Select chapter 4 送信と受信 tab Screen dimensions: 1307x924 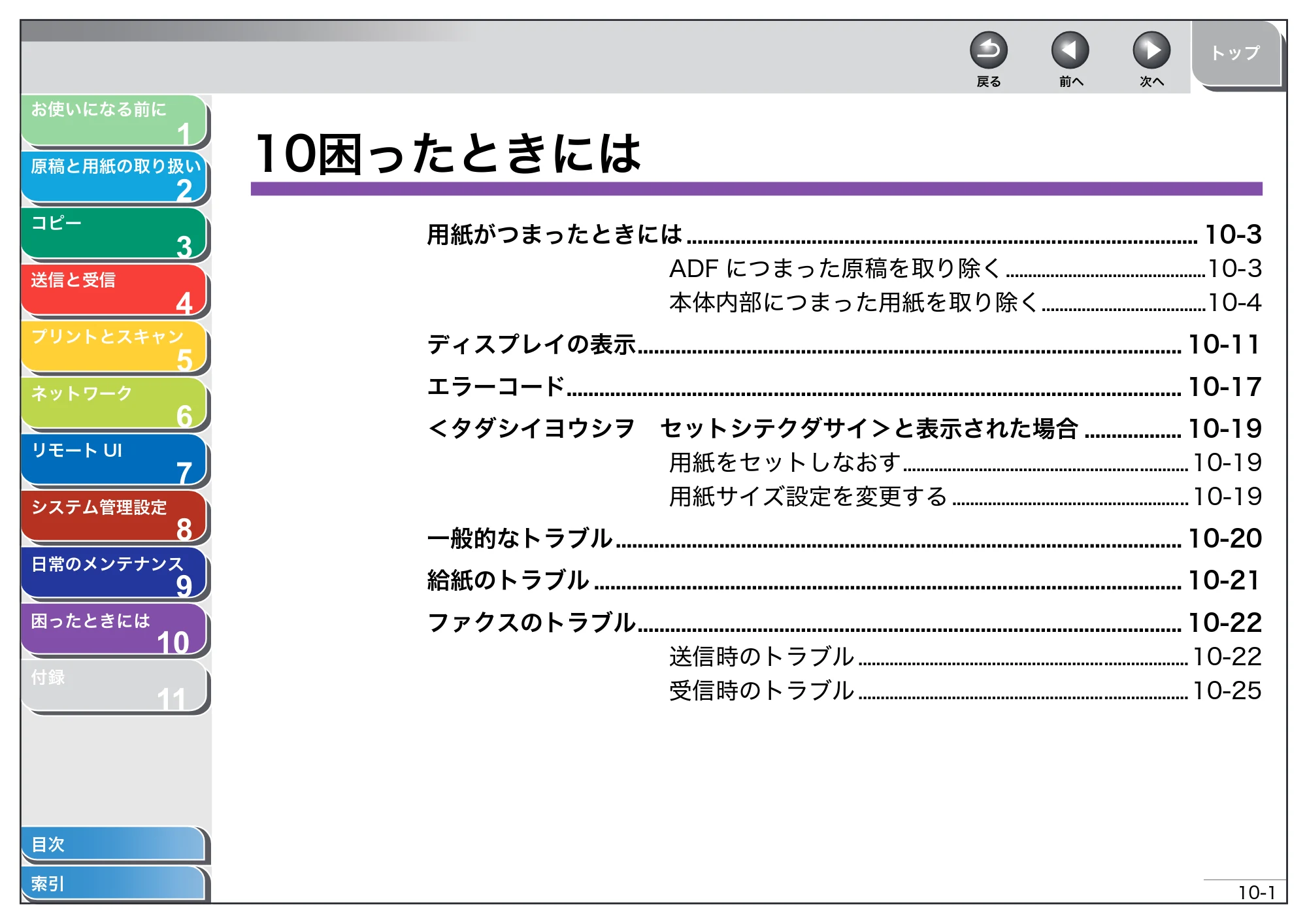click(x=114, y=291)
